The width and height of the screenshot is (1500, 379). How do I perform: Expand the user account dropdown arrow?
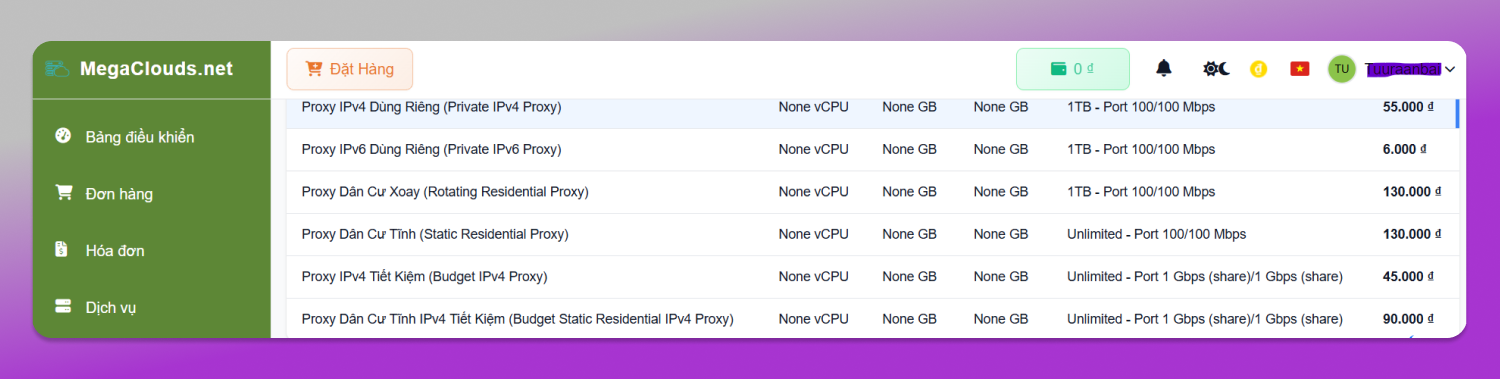(1450, 69)
